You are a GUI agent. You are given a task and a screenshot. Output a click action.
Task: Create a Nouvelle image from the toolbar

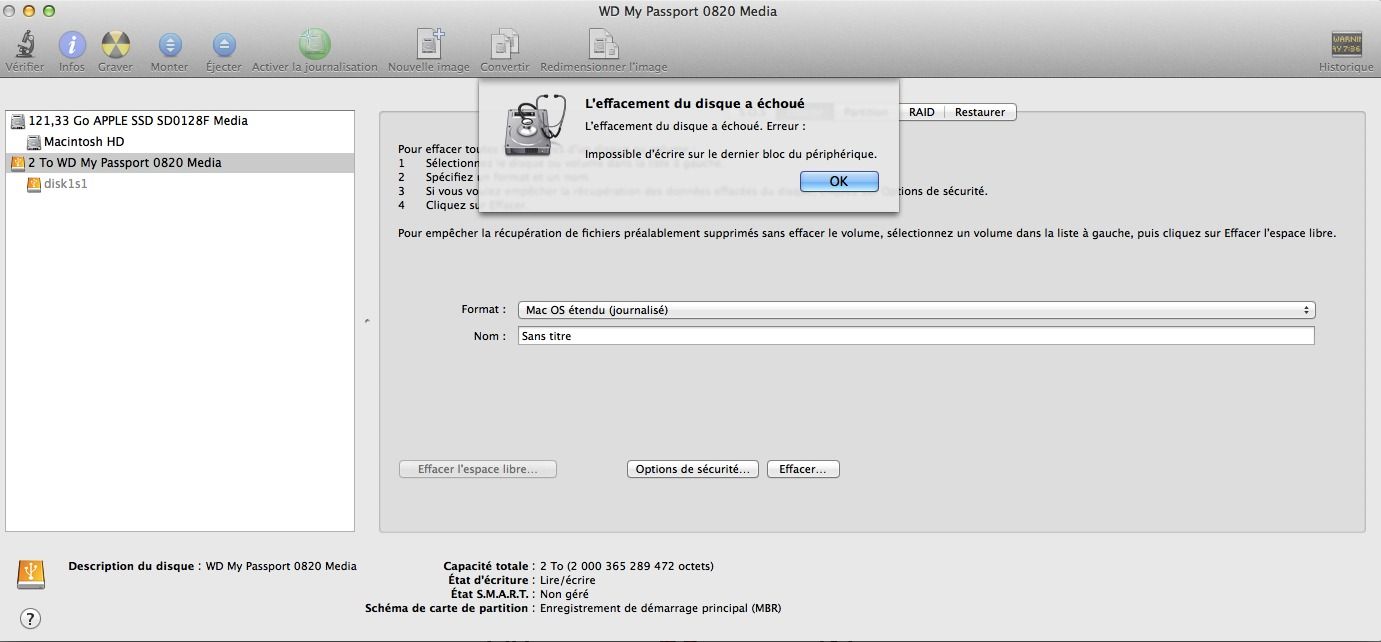coord(430,44)
